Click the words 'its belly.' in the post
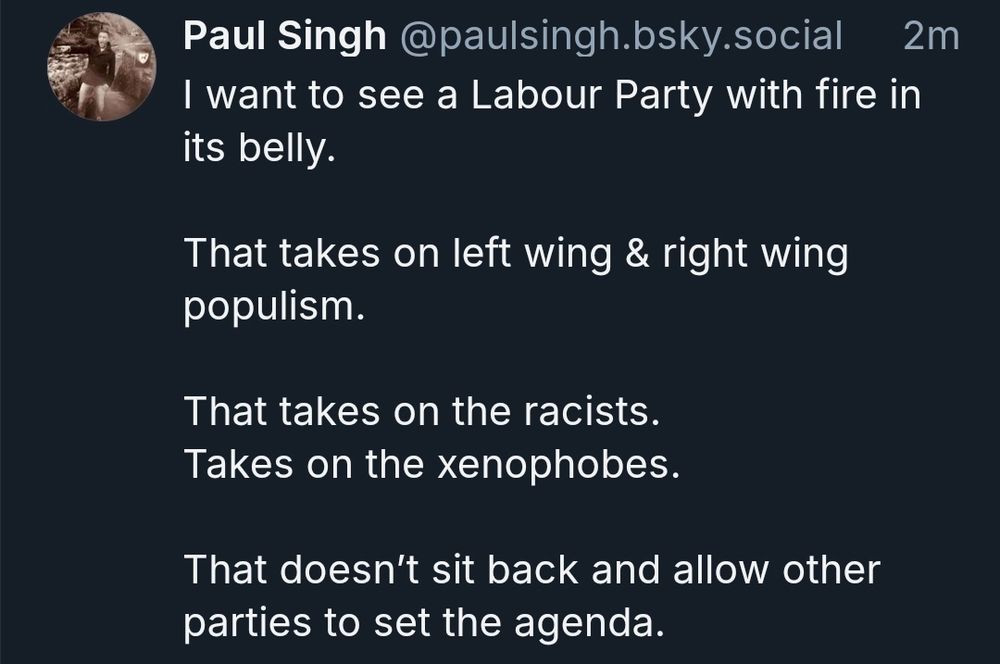The height and width of the screenshot is (664, 1000). point(259,149)
